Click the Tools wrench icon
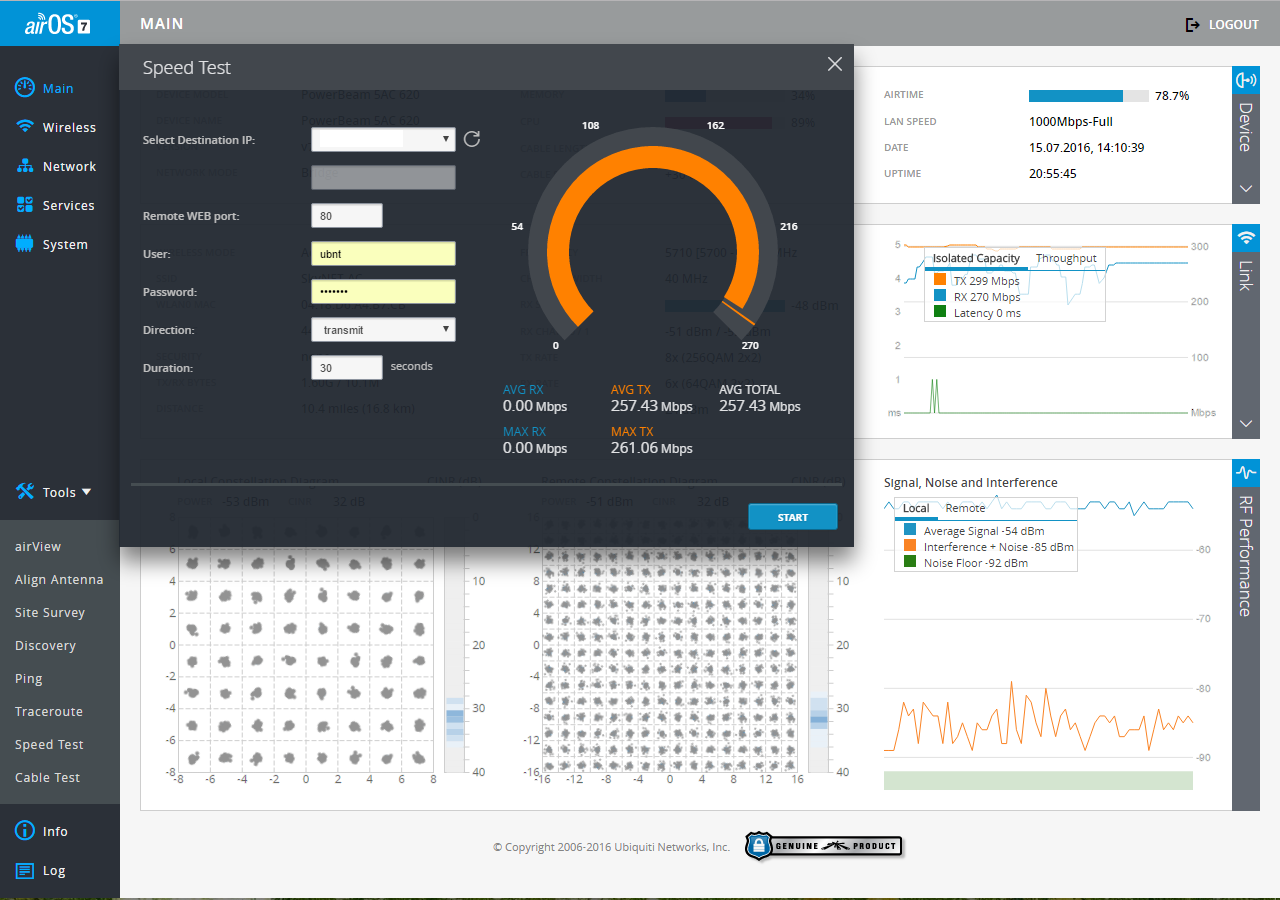Screen dimensions: 1280x900 point(25,491)
